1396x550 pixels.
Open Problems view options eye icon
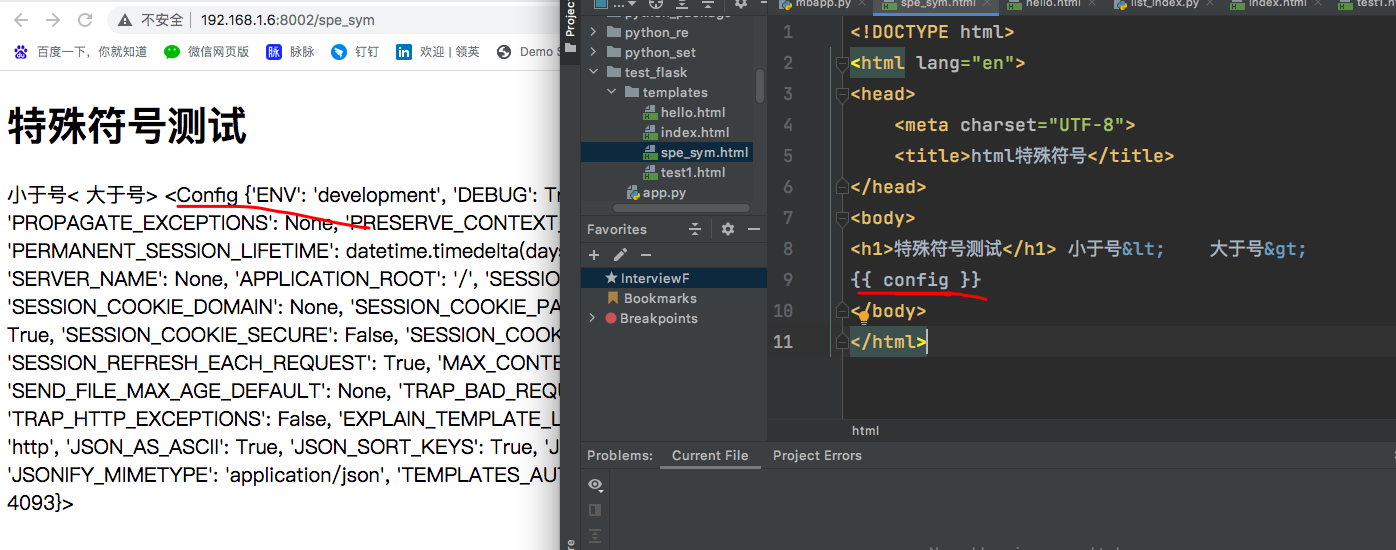[595, 485]
